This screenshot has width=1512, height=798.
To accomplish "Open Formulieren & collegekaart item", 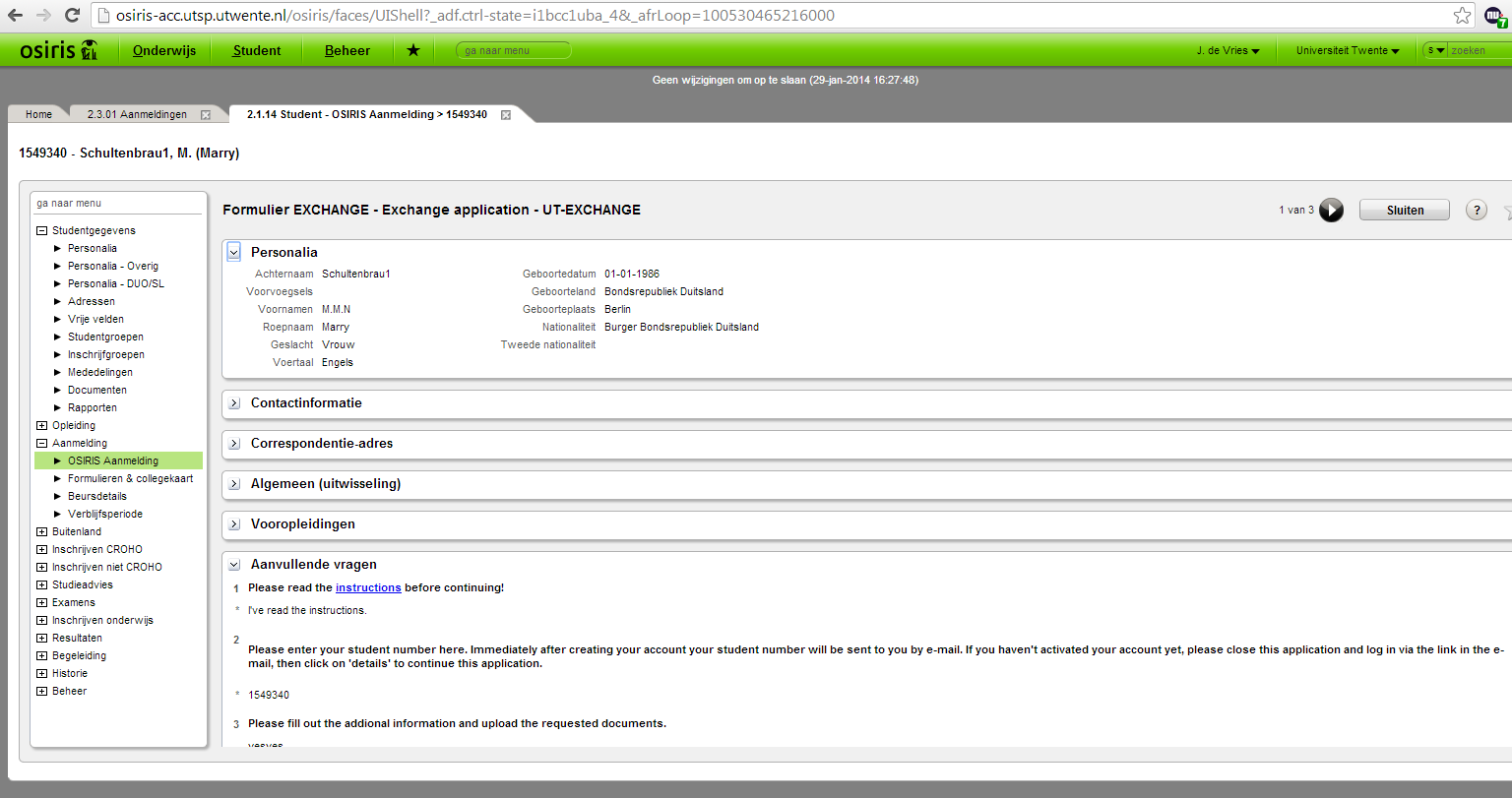I will coord(131,478).
